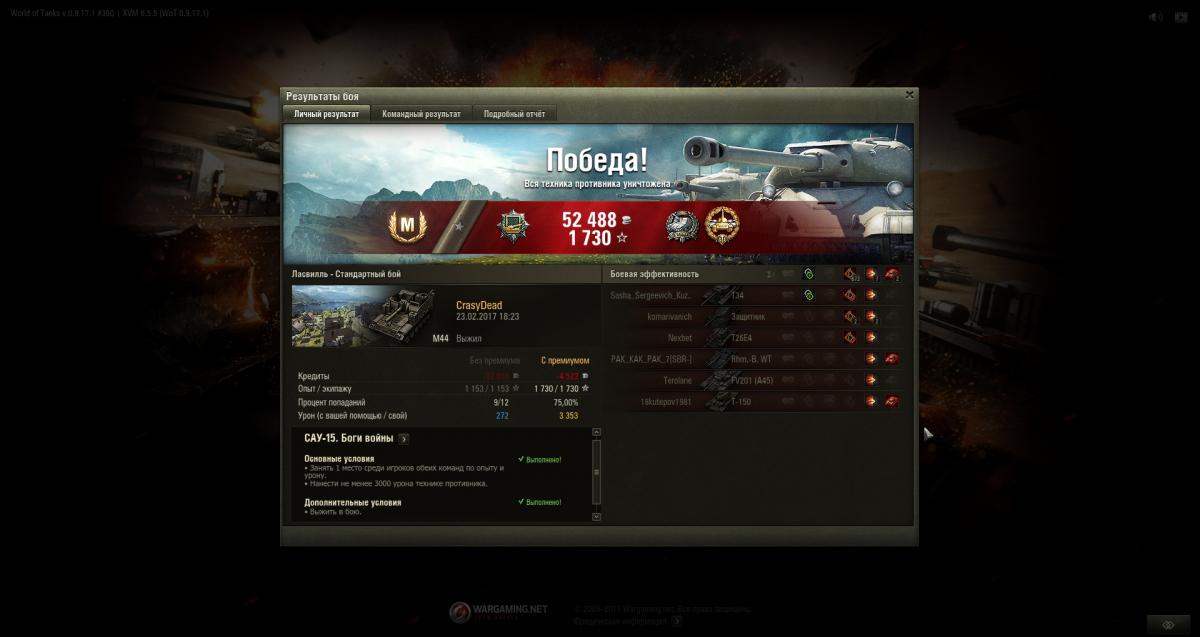The image size is (1200, 637).
Task: Expand the САУ-15. Боги войны mission arrow
Action: point(404,439)
